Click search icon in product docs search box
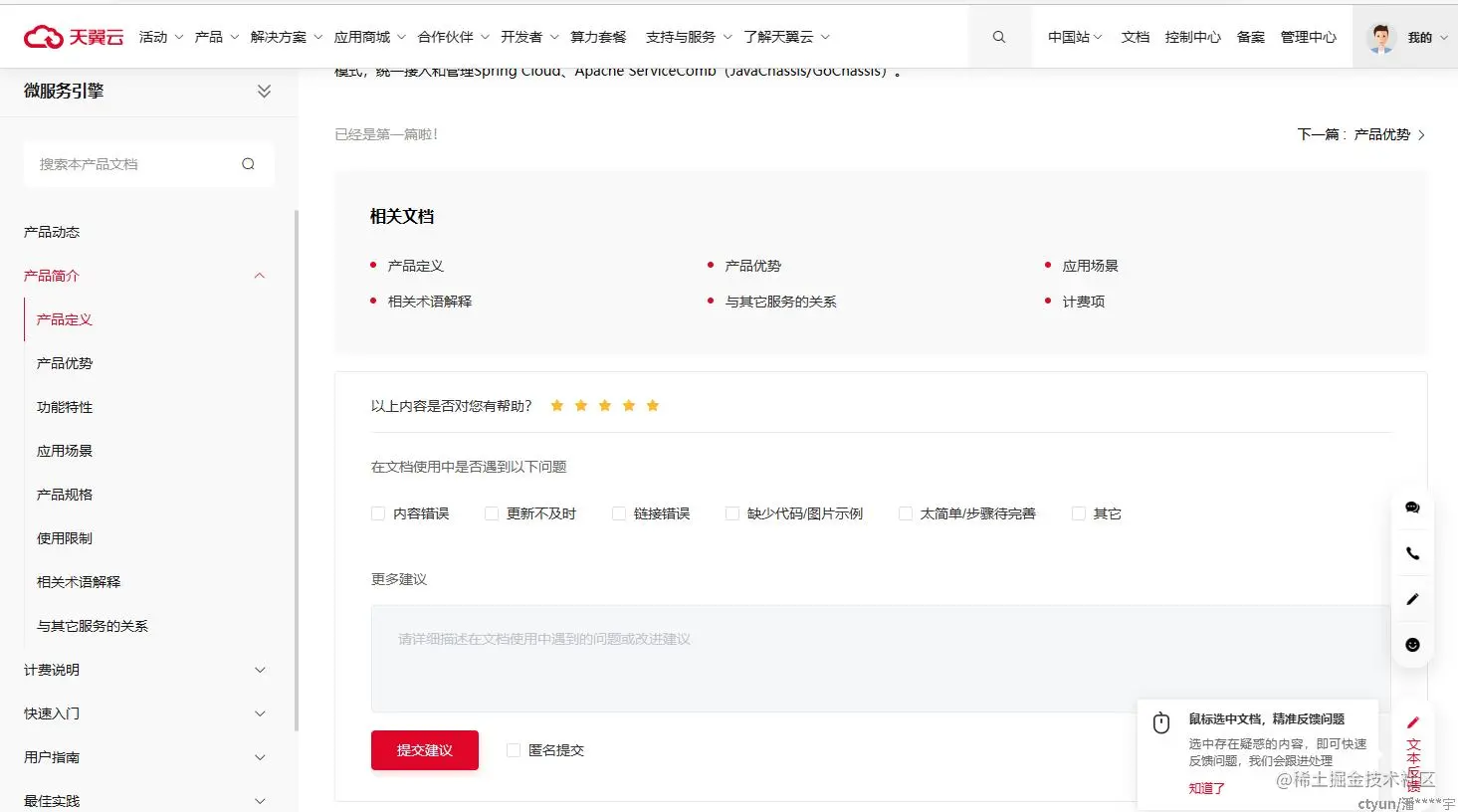 [x=248, y=164]
